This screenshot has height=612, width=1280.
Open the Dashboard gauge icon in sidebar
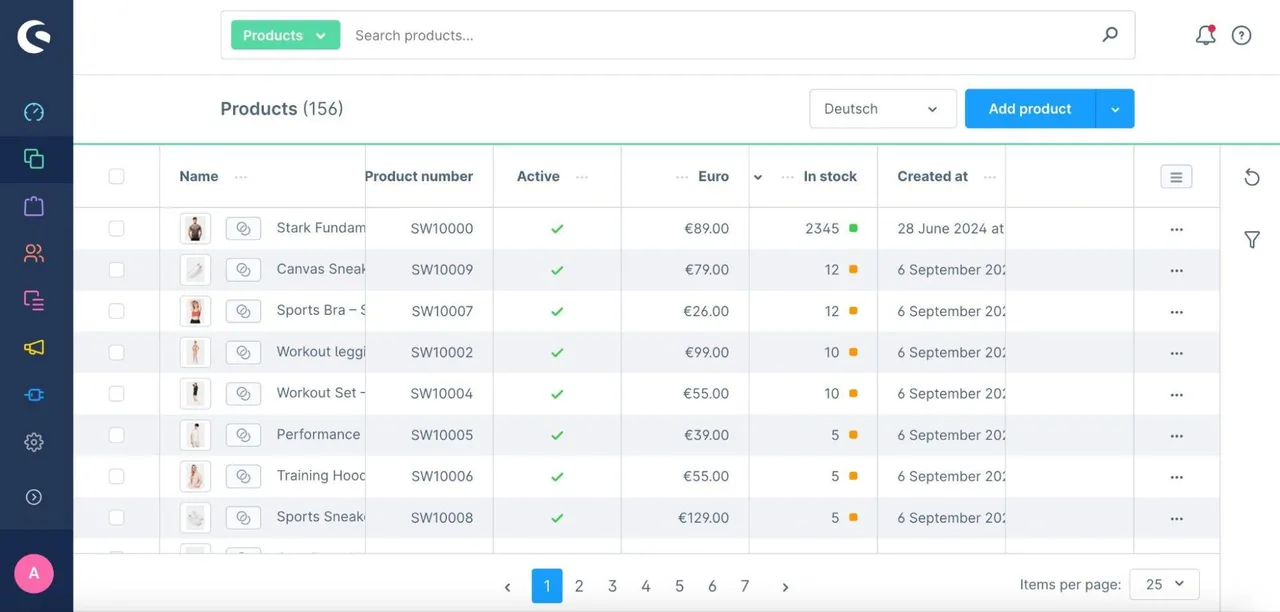[x=34, y=112]
